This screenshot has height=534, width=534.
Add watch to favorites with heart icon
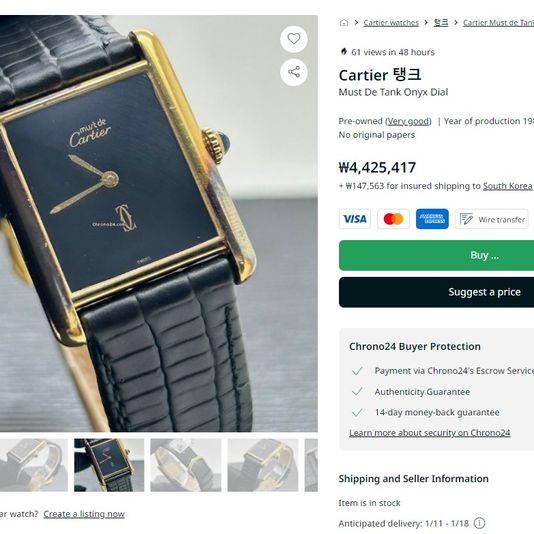294,39
